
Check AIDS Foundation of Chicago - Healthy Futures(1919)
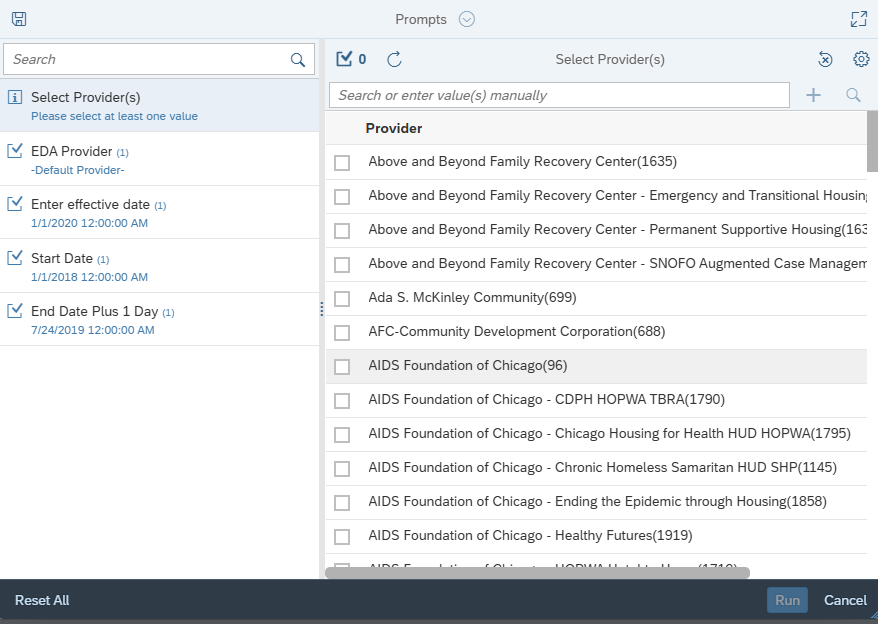(x=342, y=537)
